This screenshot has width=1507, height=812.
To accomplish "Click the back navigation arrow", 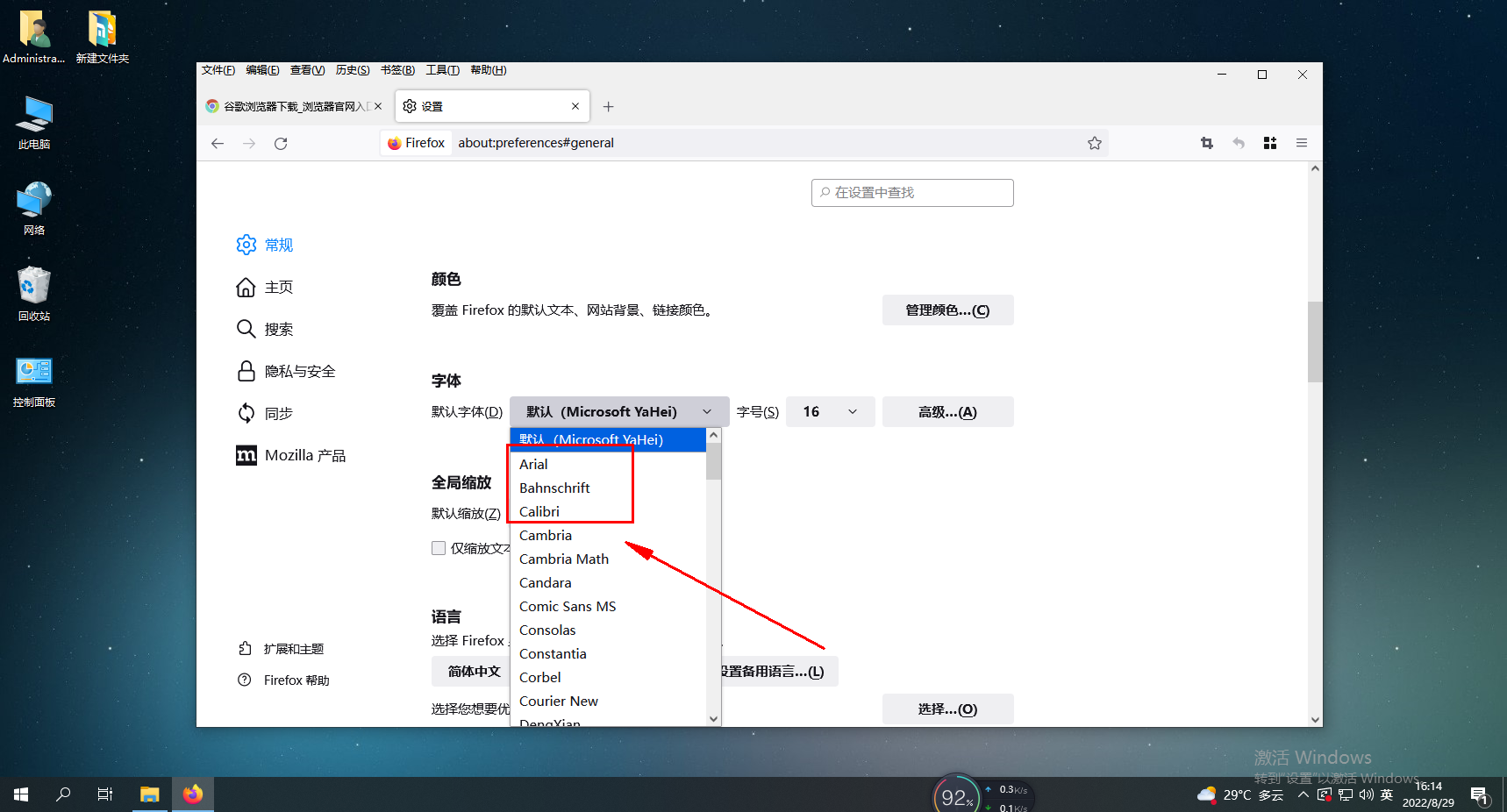I will (x=218, y=143).
